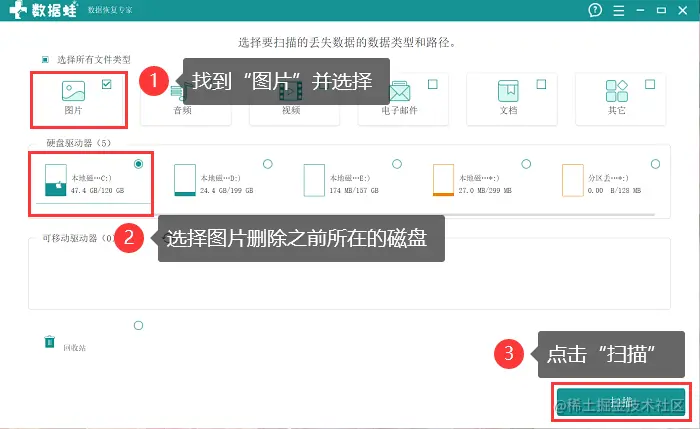Uncheck the 图片 checkbox
Image resolution: width=700 pixels, height=429 pixels.
click(106, 84)
